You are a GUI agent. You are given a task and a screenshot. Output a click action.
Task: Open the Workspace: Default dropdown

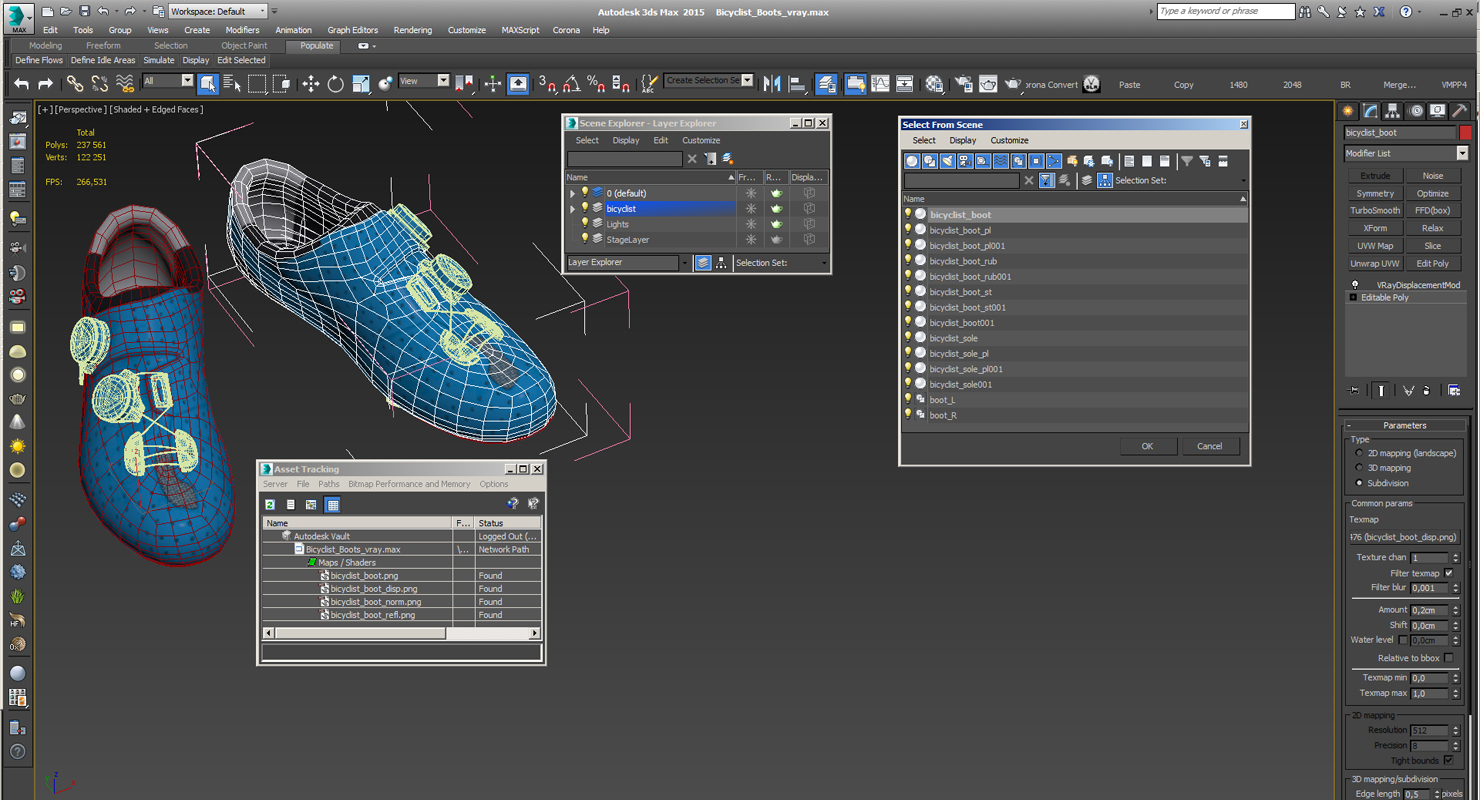pos(218,11)
